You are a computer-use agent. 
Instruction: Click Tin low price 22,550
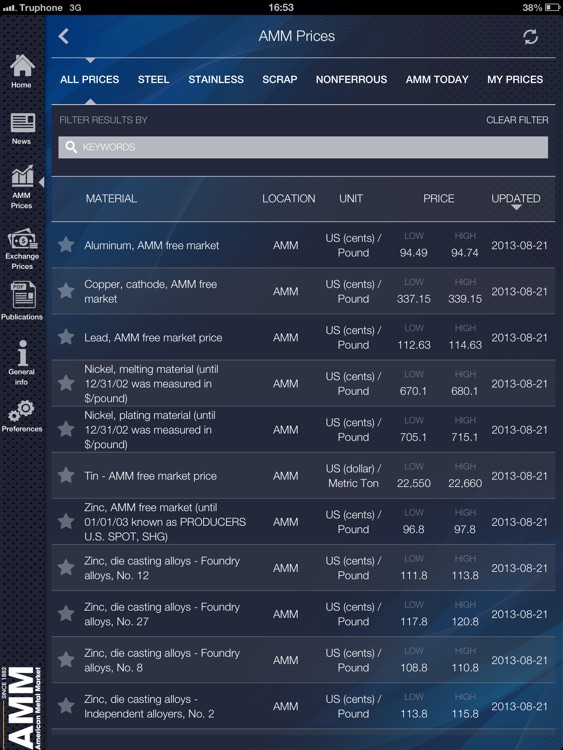point(414,484)
